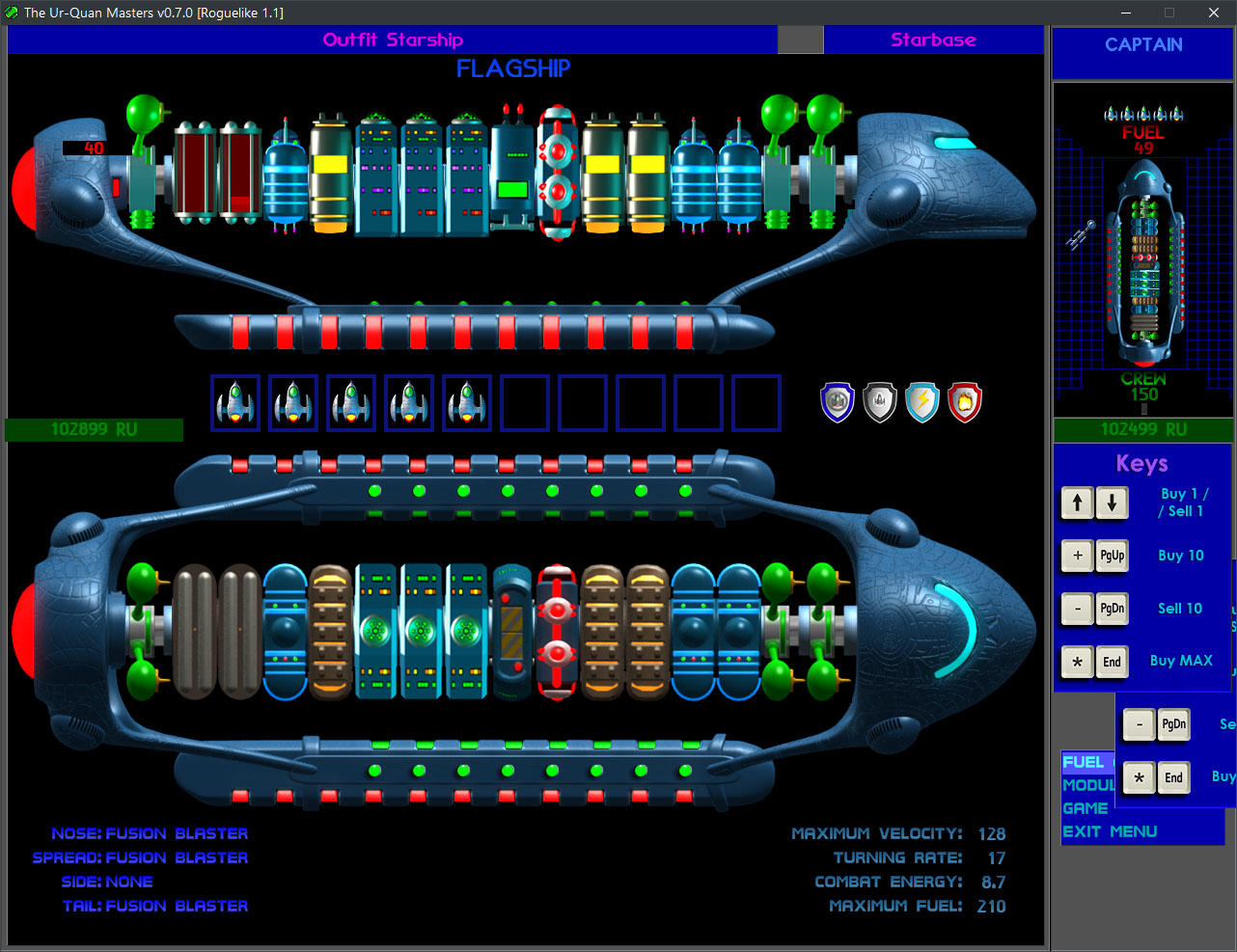Click the blue lander shield icon
This screenshot has height=952, width=1237.
point(838,402)
